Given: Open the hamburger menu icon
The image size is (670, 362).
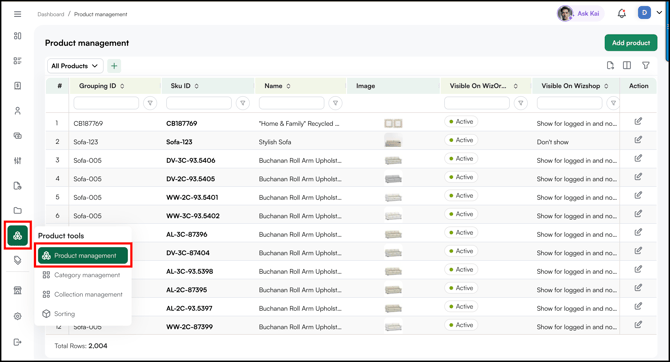Looking at the screenshot, I should click(18, 14).
